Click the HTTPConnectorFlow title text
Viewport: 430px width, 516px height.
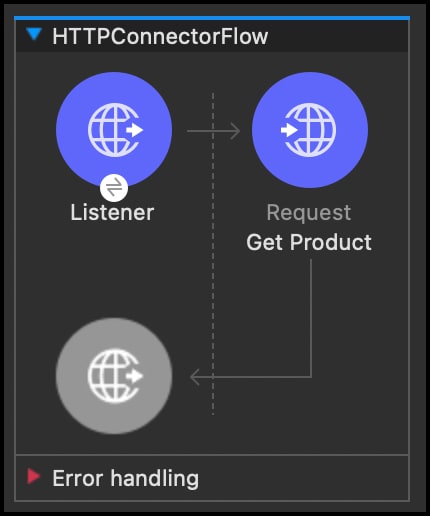coord(160,36)
